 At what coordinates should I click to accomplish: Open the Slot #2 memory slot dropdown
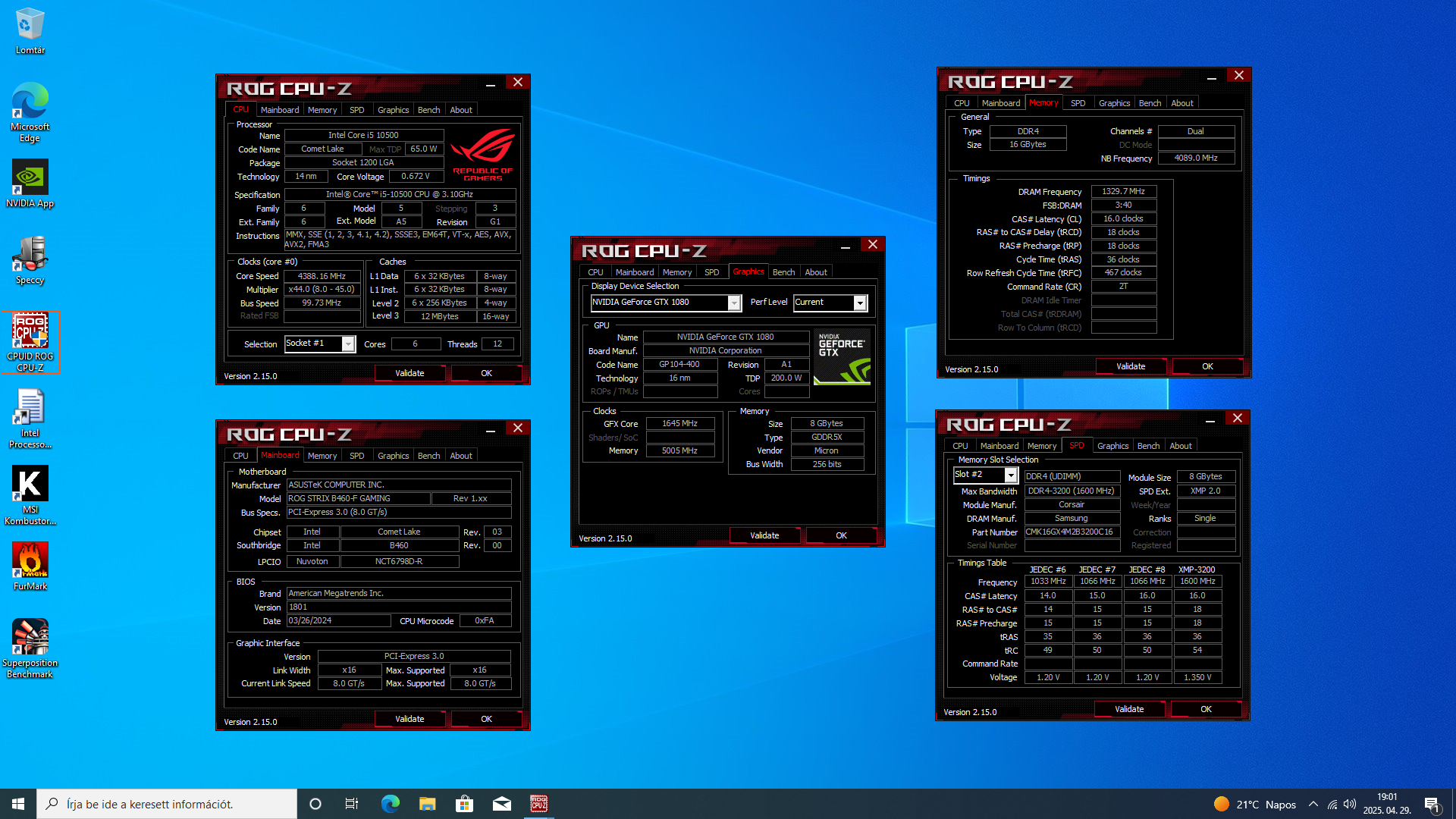[1011, 475]
